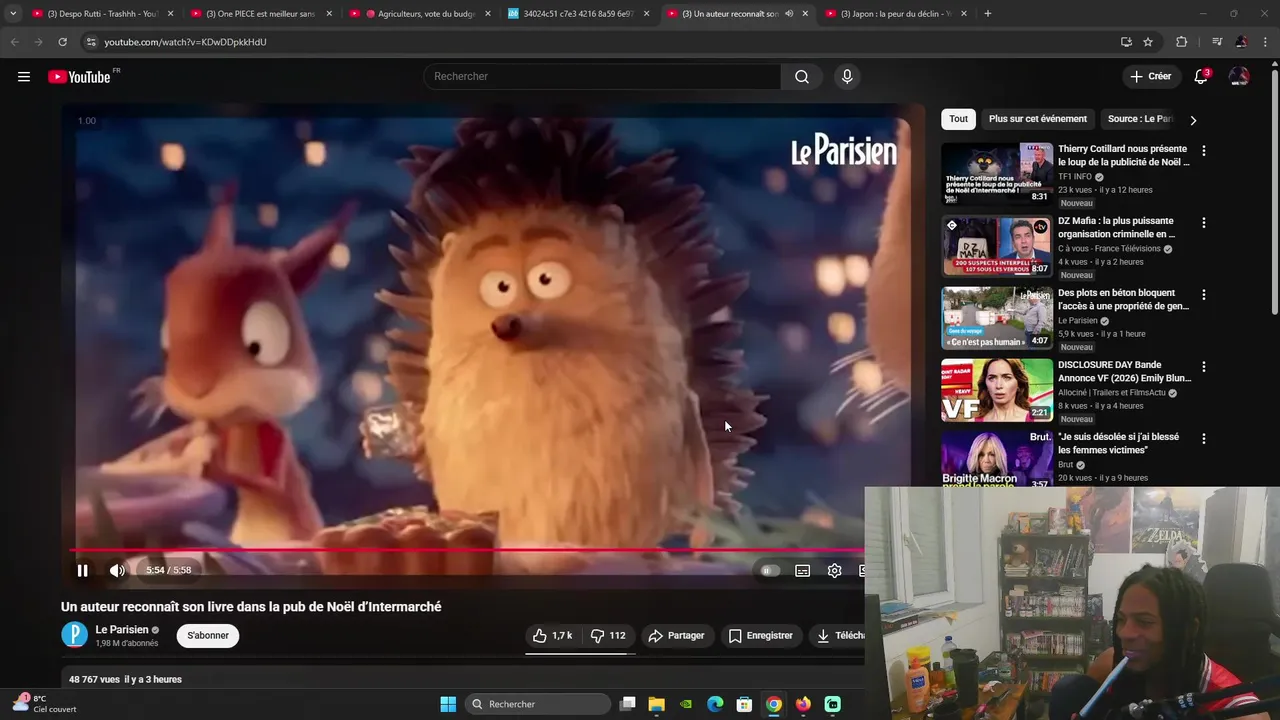The width and height of the screenshot is (1280, 720).
Task: Open YouTube hamburger guide menu
Action: pos(24,76)
